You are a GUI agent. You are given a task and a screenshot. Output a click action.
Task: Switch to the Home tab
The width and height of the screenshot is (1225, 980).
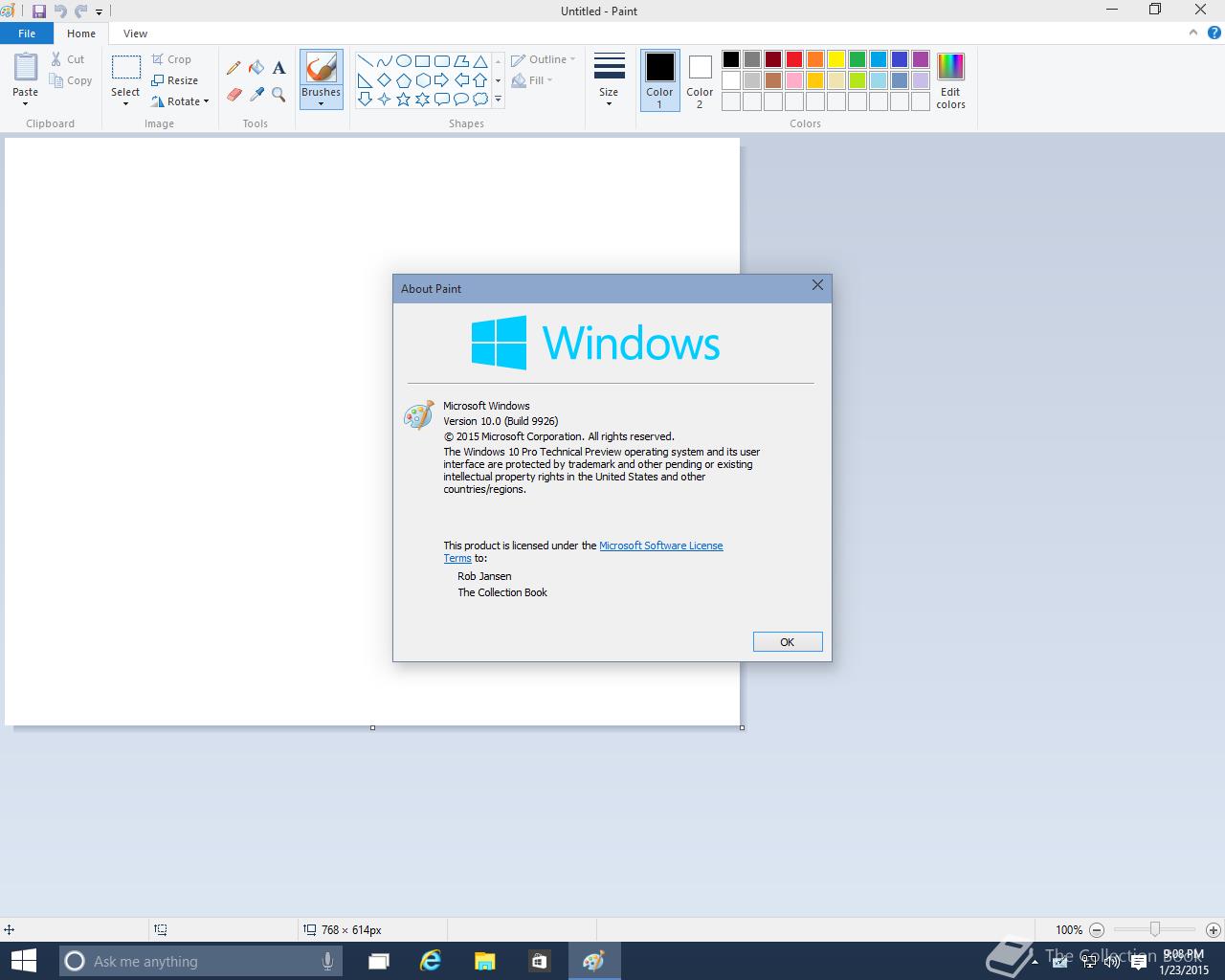[x=81, y=33]
